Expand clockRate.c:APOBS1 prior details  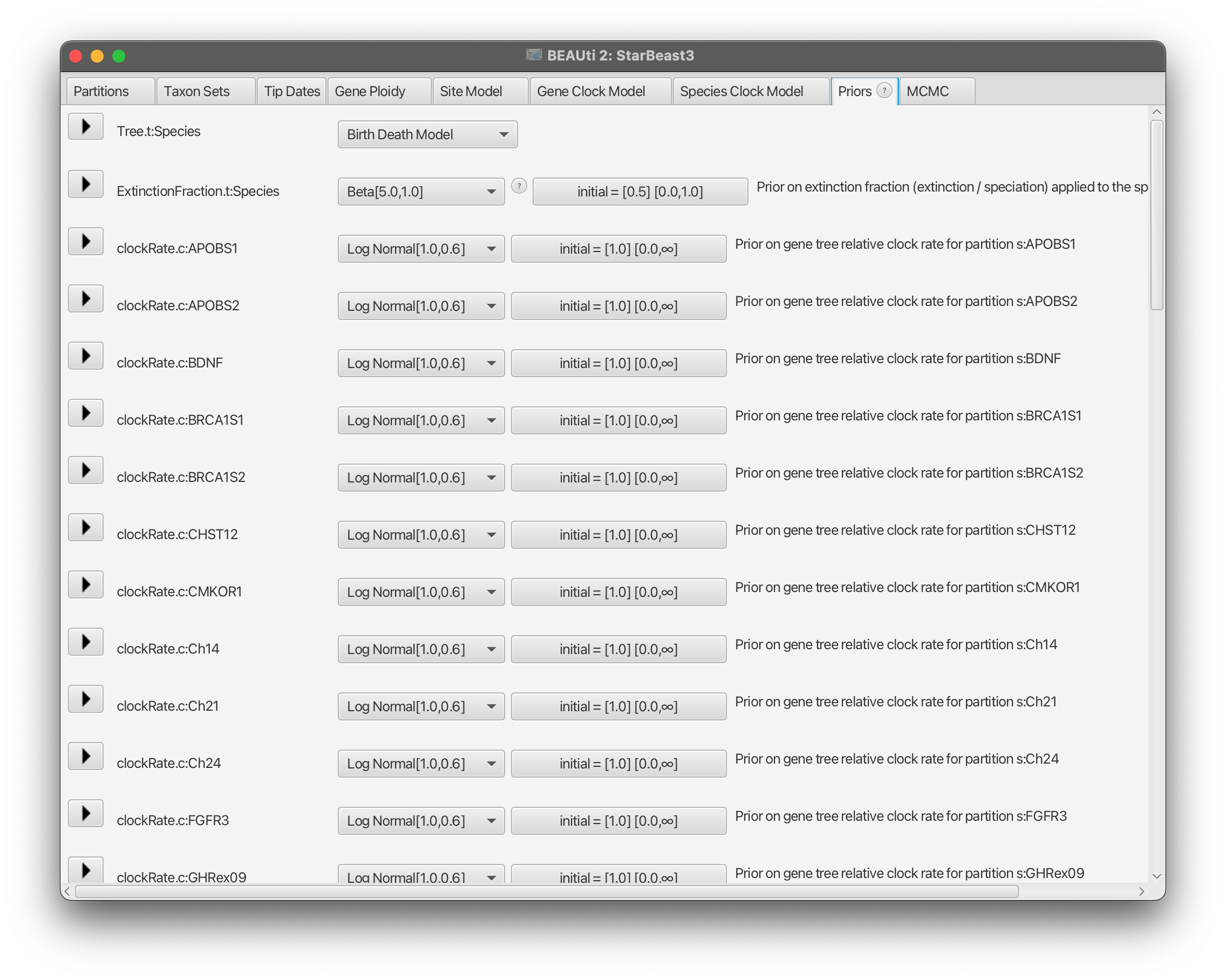[x=86, y=241]
